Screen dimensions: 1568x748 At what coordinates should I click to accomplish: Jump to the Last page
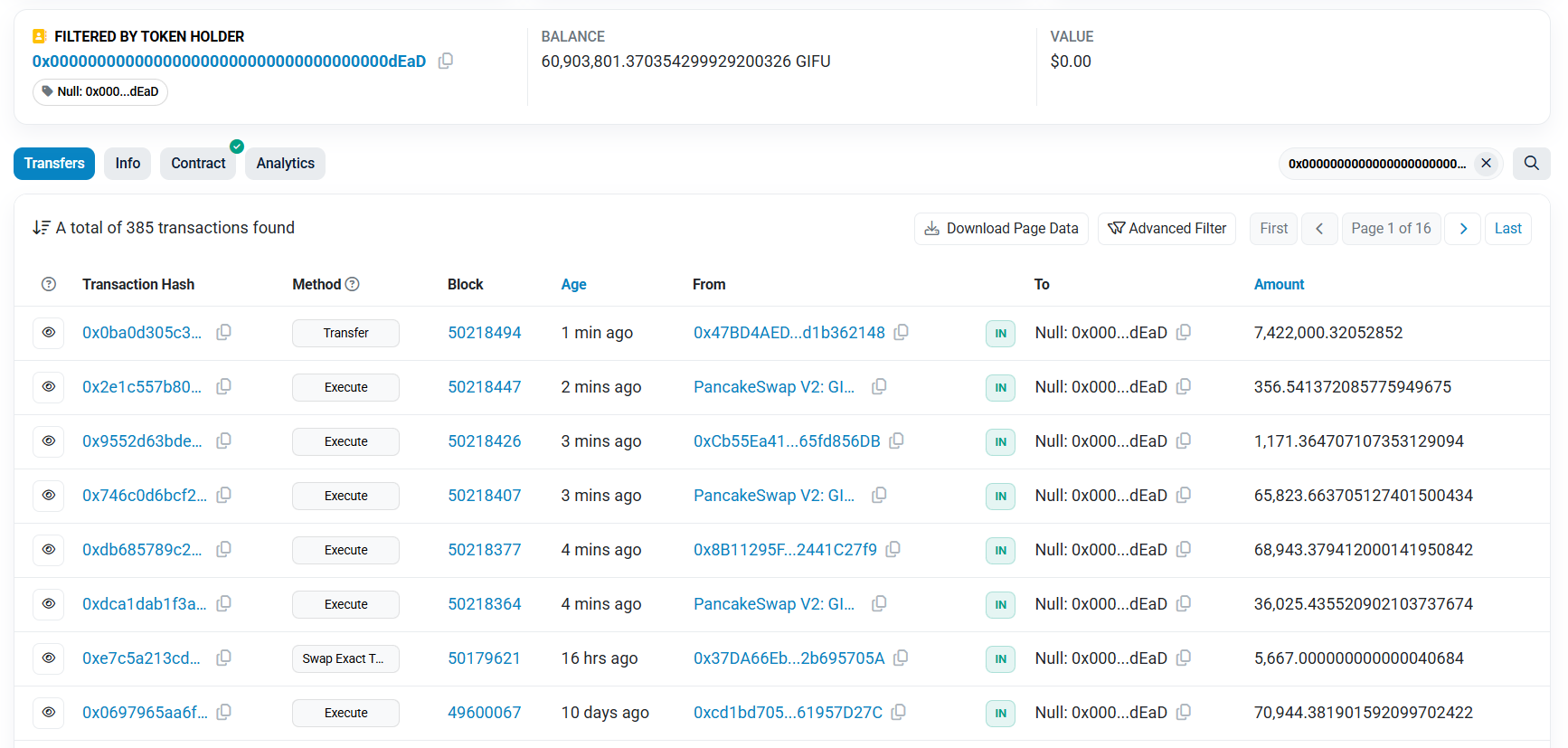[1507, 229]
